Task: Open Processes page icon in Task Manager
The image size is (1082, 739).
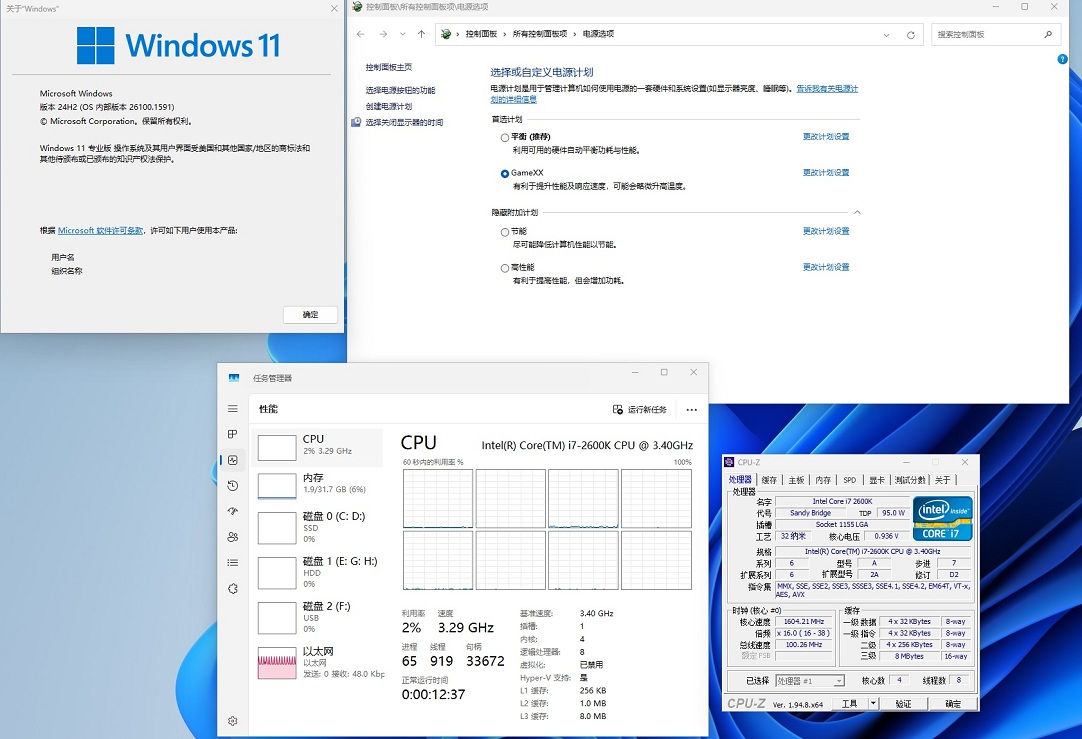Action: point(233,434)
